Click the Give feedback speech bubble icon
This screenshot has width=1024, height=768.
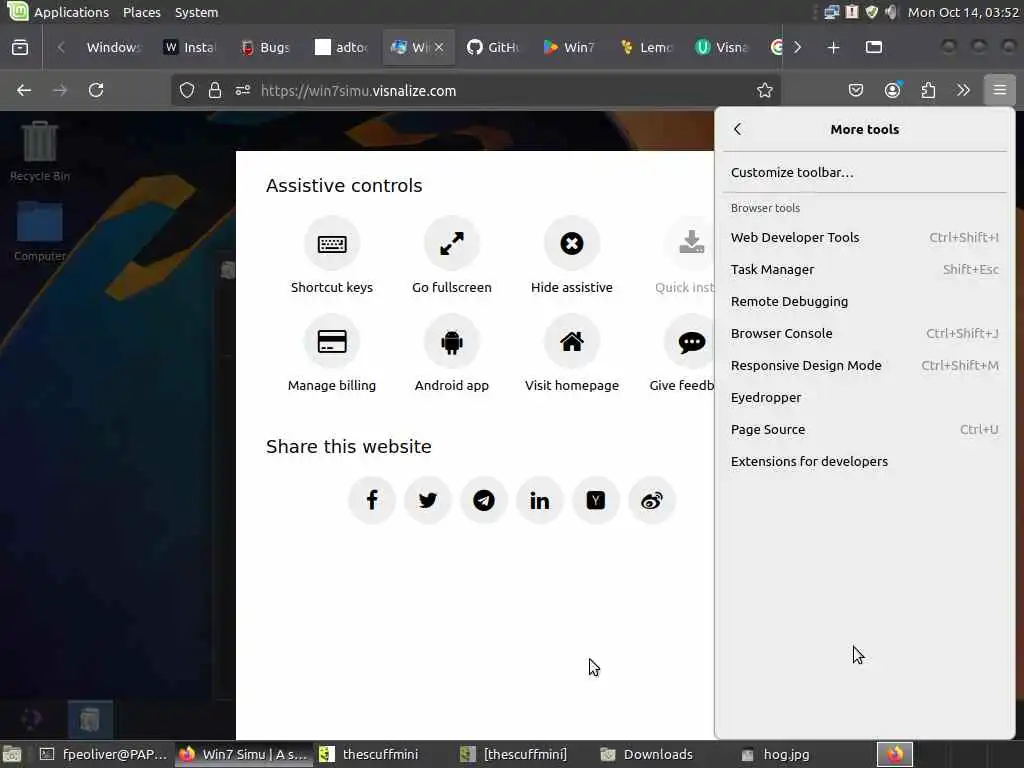pyautogui.click(x=691, y=342)
